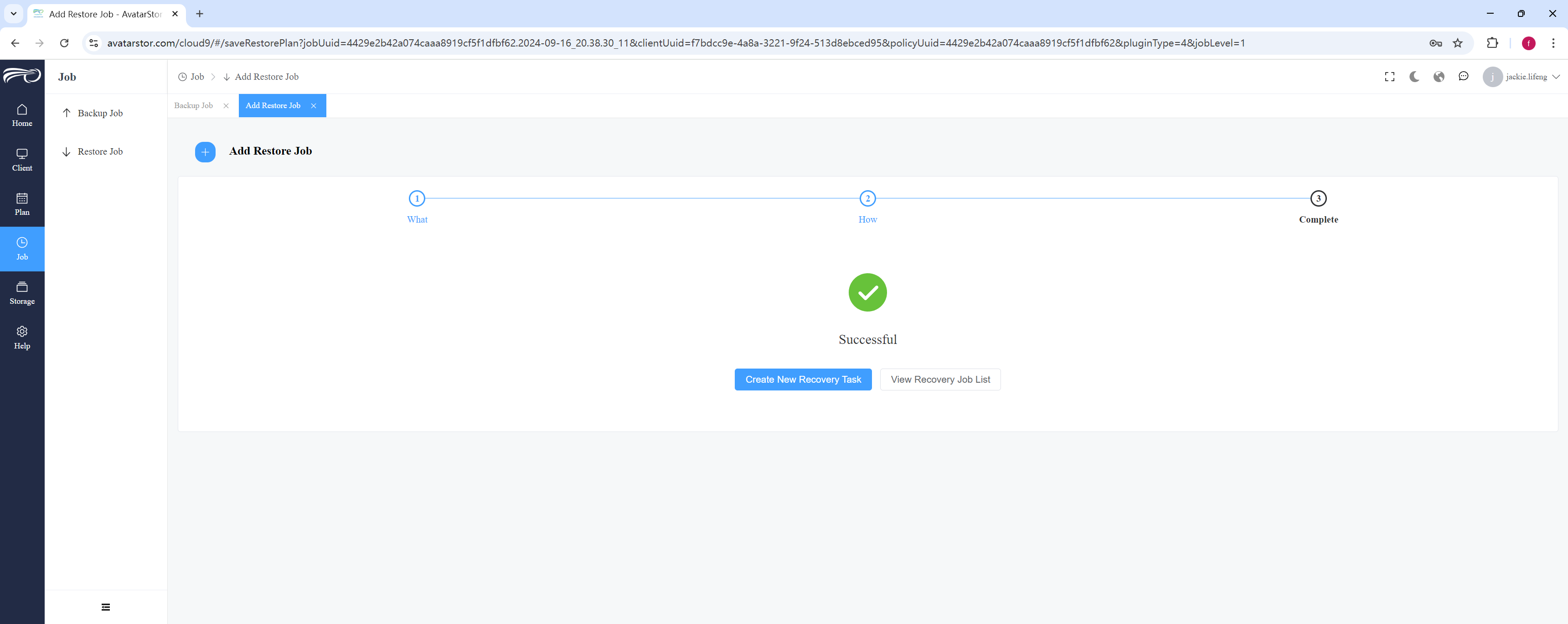Click the browser address bar URL
1568x624 pixels.
coord(676,43)
